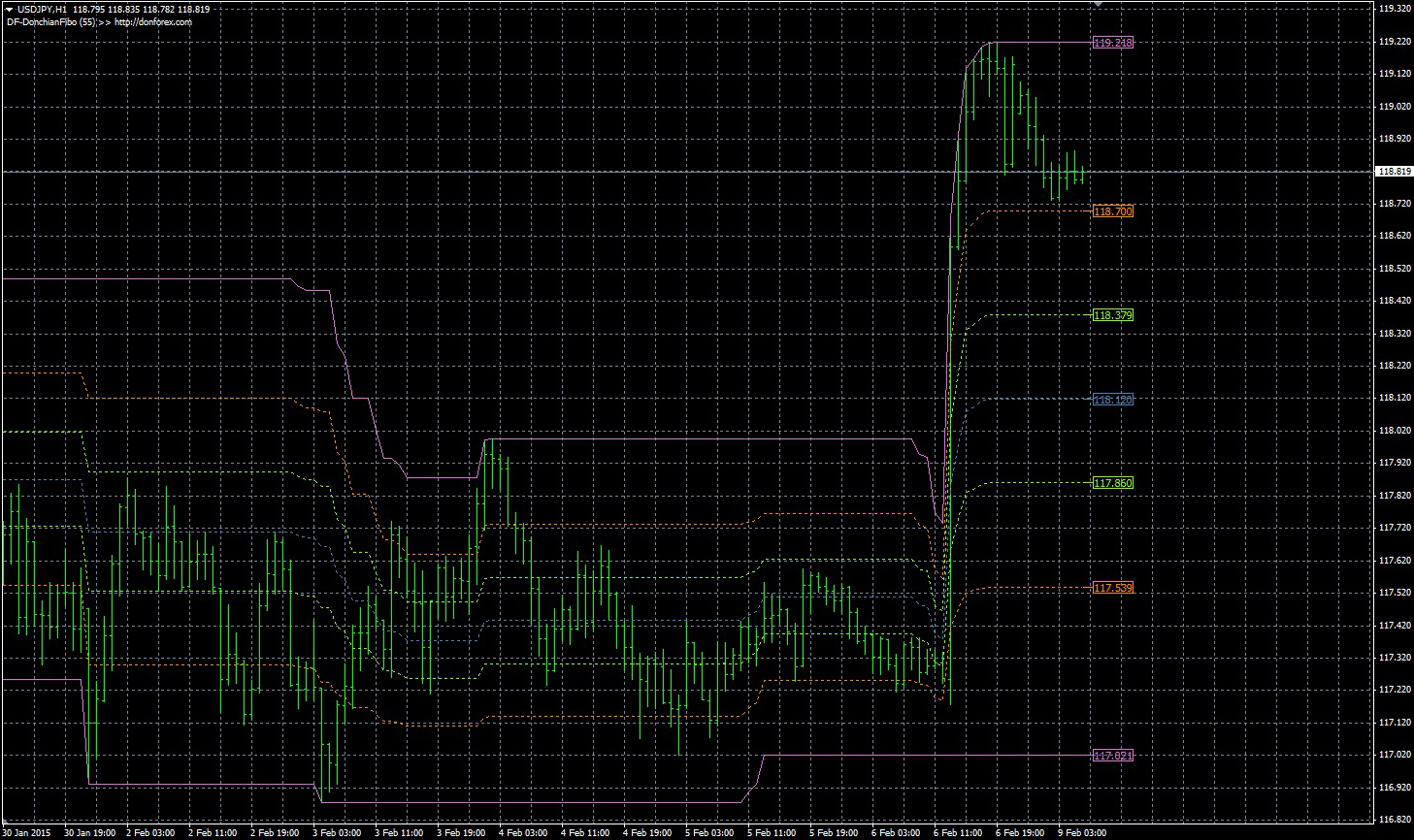This screenshot has height=840, width=1414.
Task: Select the orange 118.700 level label
Action: click(1112, 211)
